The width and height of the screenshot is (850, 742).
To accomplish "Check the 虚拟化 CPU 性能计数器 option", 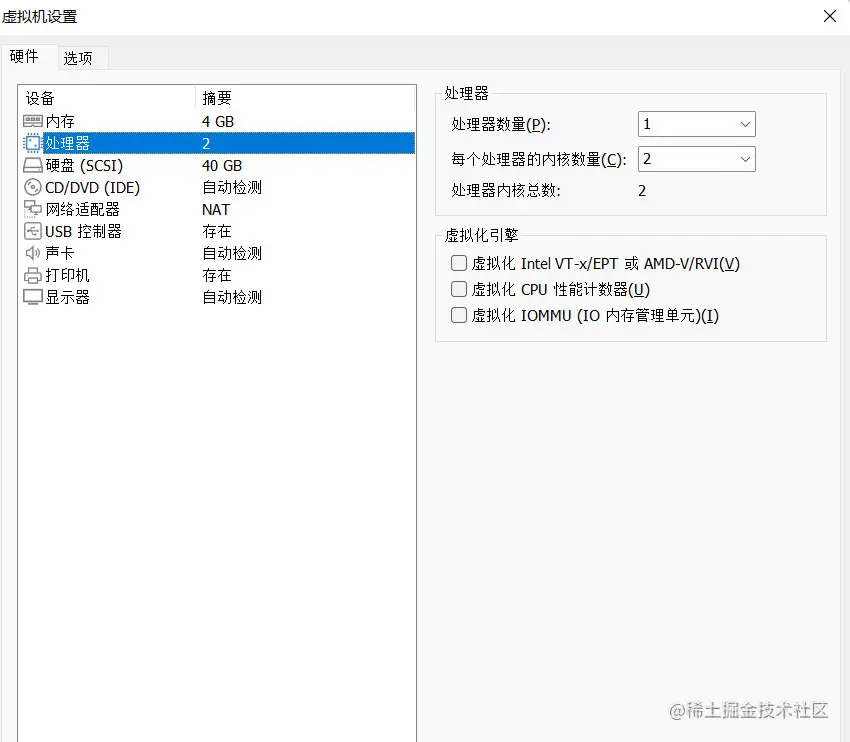I will click(458, 289).
